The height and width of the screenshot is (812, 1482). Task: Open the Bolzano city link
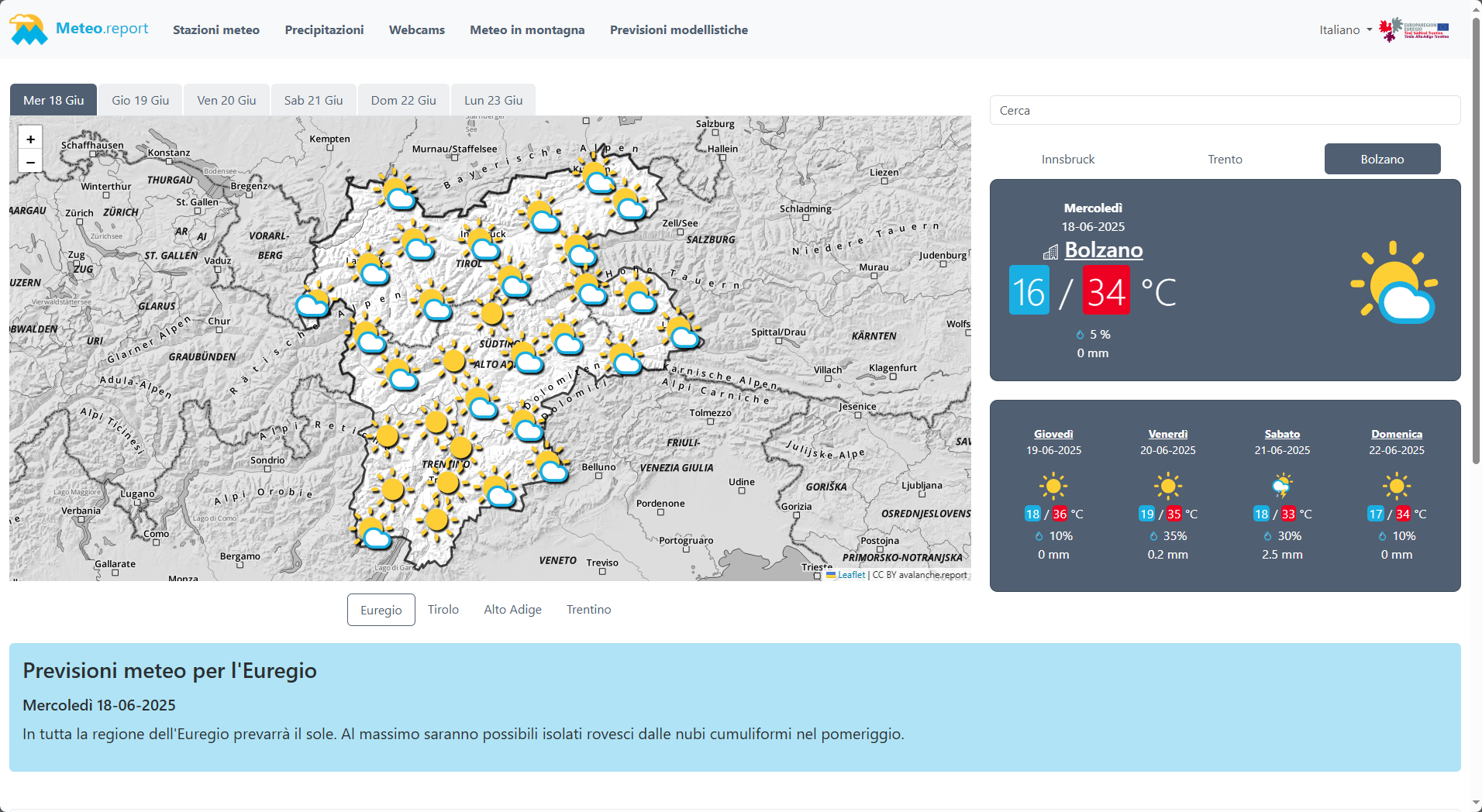(1103, 250)
